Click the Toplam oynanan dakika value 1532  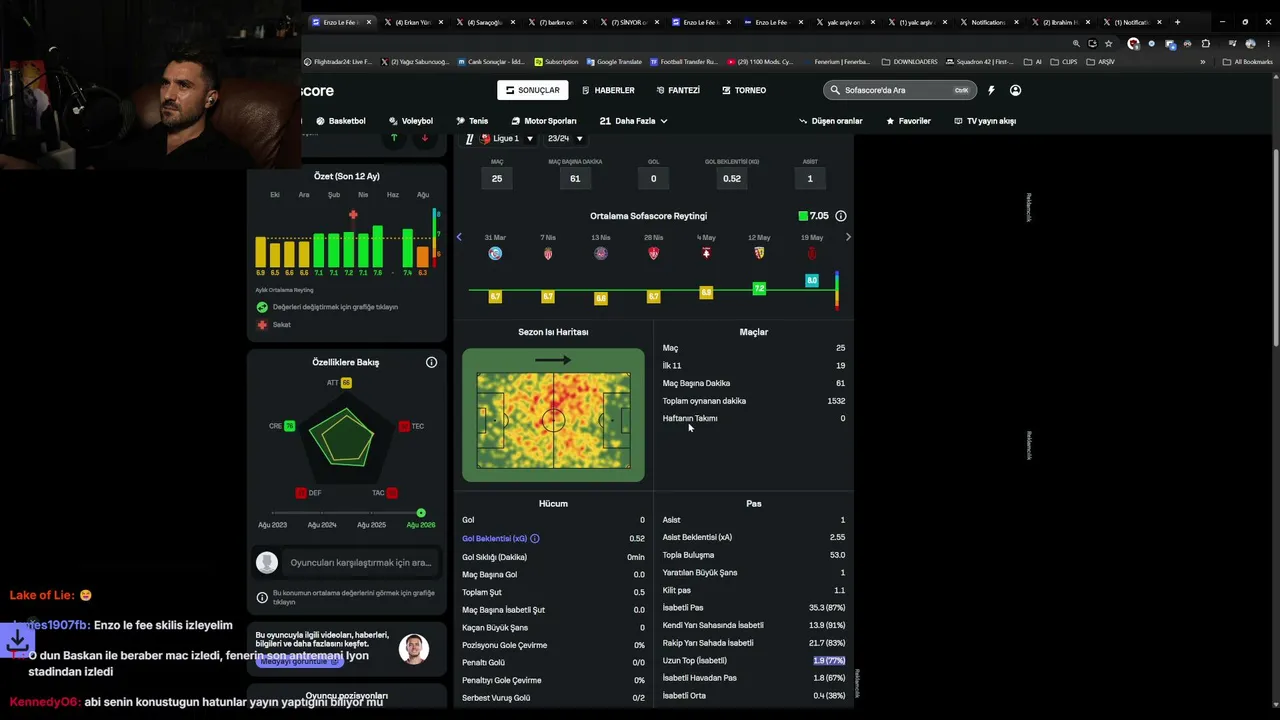(836, 401)
